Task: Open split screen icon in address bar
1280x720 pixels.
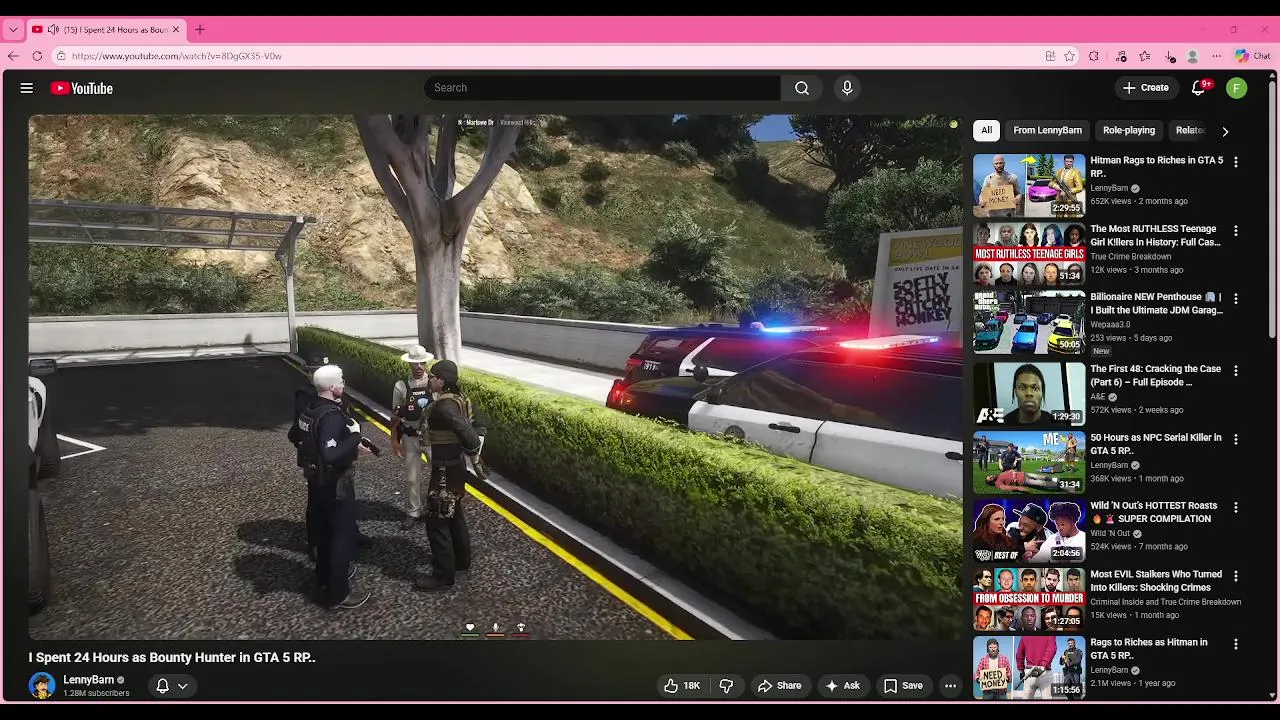Action: (1050, 56)
